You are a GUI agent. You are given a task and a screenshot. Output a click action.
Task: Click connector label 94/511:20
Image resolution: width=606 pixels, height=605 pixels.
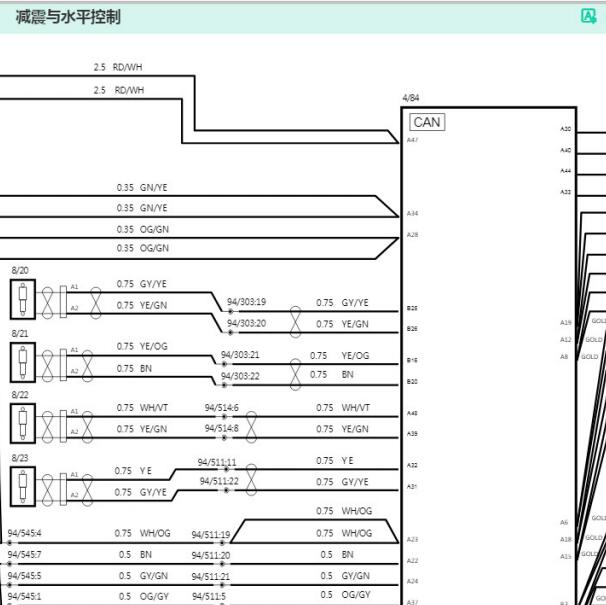211,556
